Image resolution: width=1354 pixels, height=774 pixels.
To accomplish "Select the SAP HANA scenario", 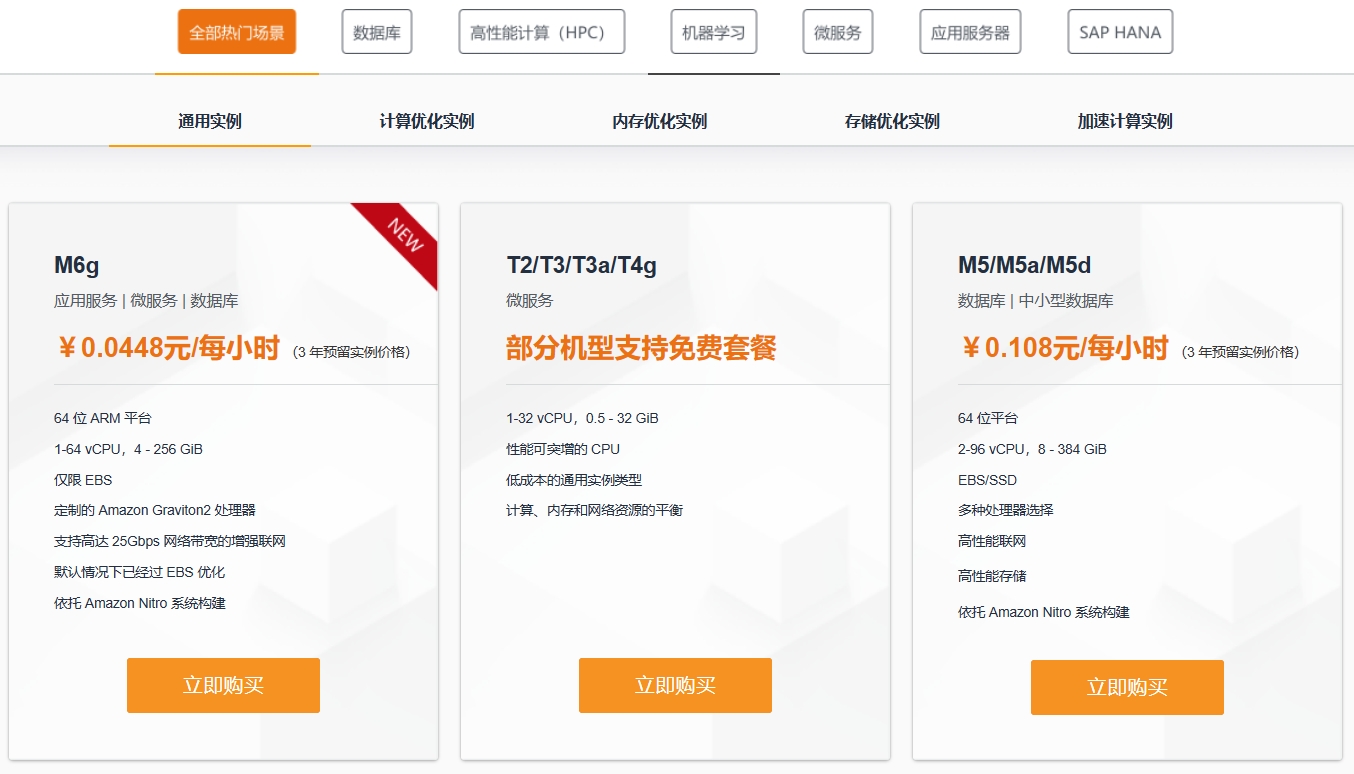I will 1119,31.
